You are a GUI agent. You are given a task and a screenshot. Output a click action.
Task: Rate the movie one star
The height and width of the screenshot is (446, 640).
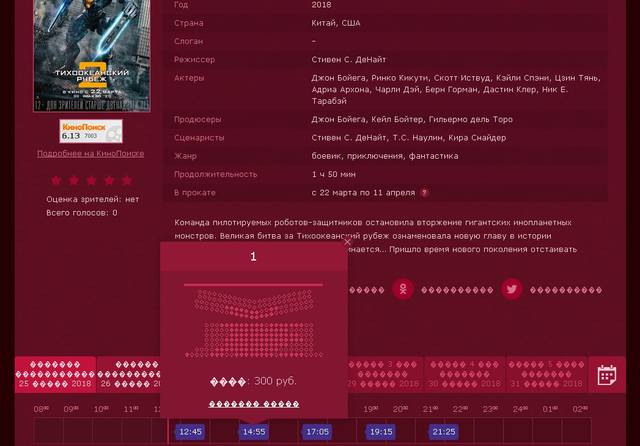pos(56,180)
